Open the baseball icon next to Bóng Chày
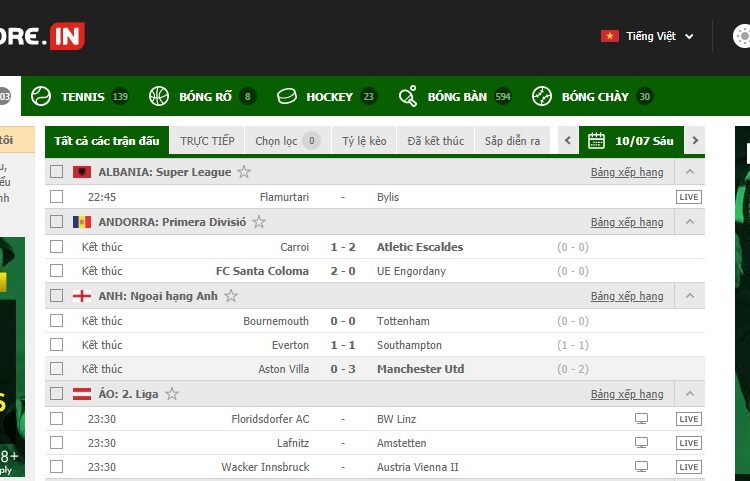The width and height of the screenshot is (750, 481). click(x=542, y=97)
